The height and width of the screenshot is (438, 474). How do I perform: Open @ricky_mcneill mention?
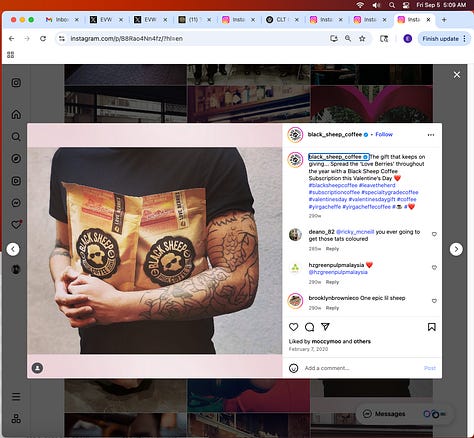355,232
